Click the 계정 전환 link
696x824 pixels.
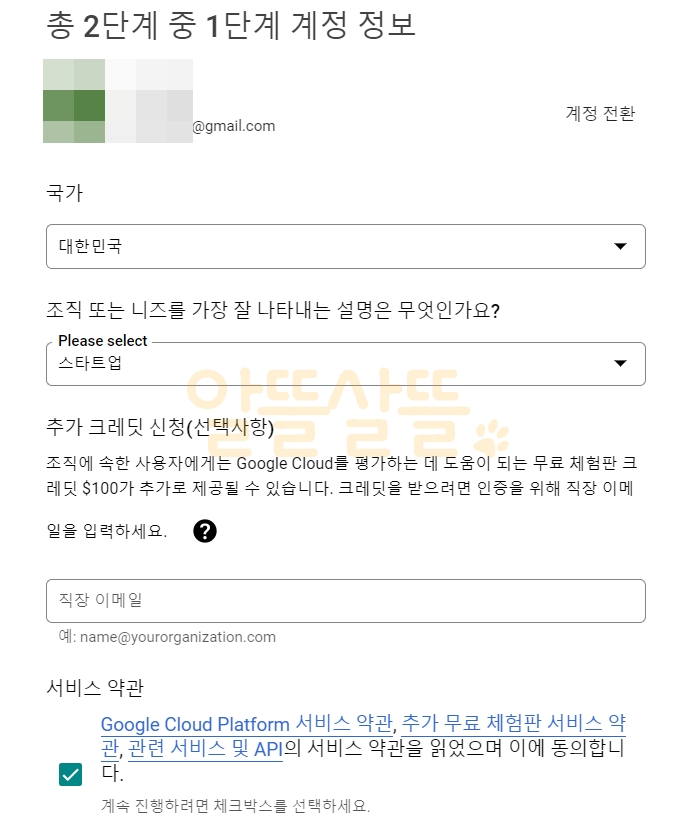tap(600, 113)
